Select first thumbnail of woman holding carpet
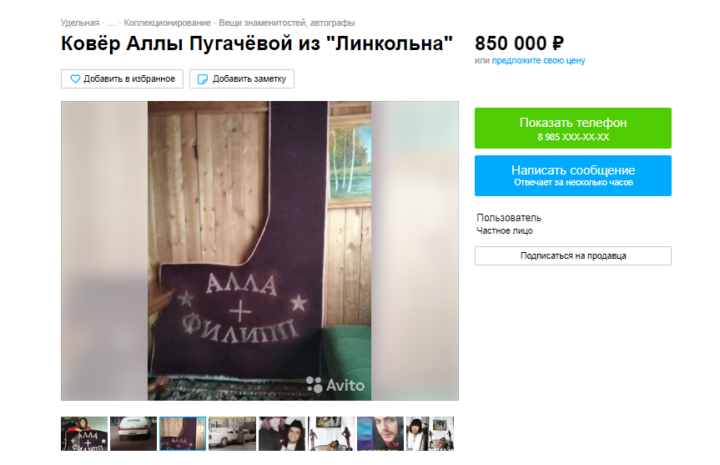This screenshot has height=465, width=720. 84,434
